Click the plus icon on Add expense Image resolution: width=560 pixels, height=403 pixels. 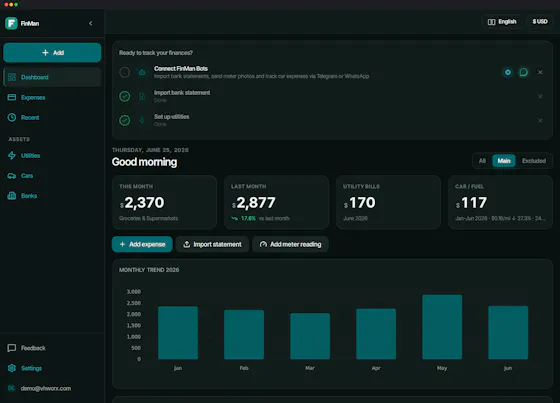122,244
